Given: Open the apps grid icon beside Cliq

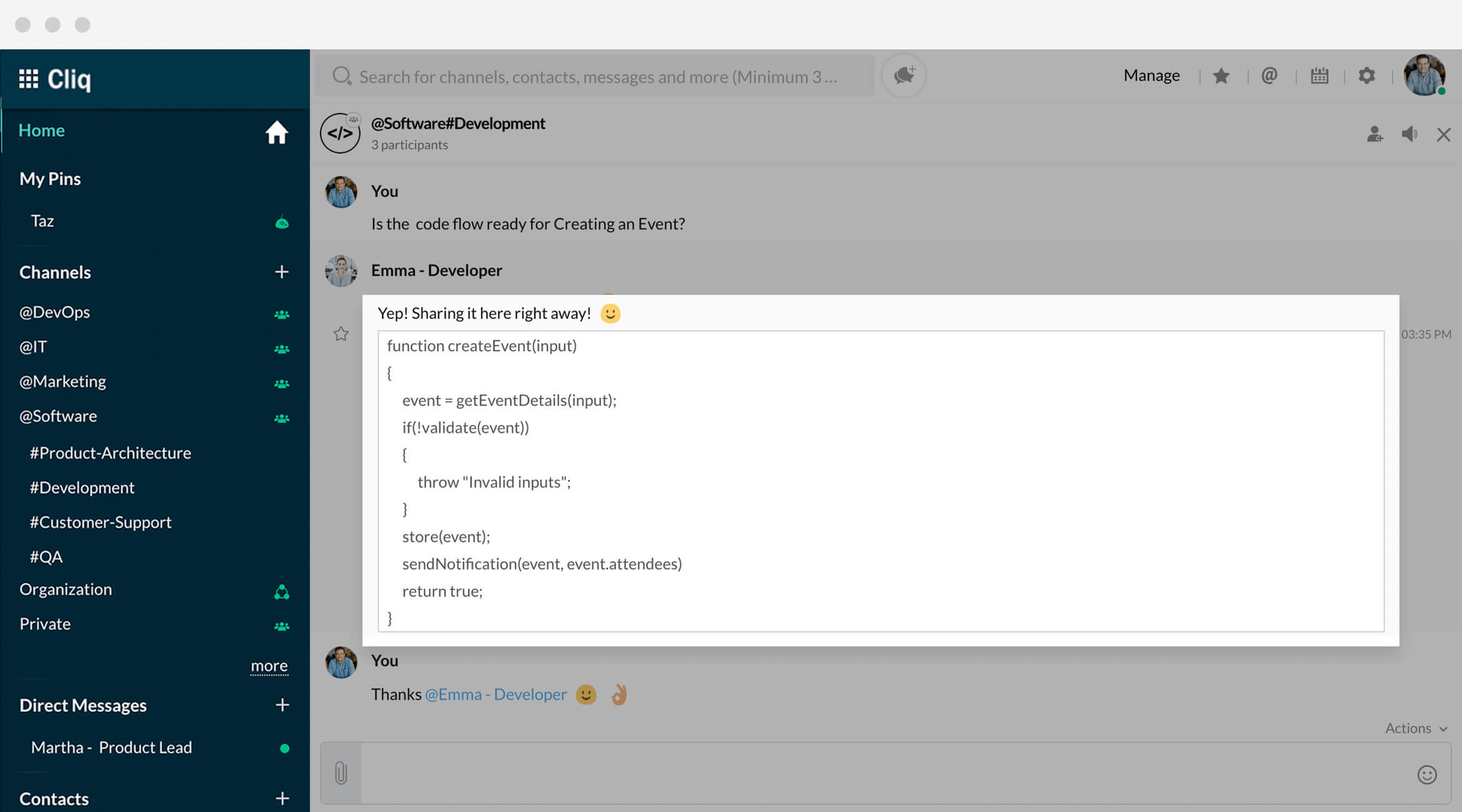Looking at the screenshot, I should point(28,79).
